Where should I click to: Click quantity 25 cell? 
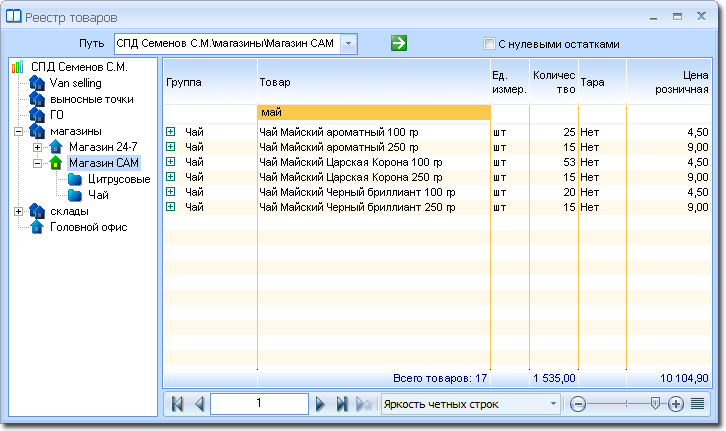tap(554, 132)
